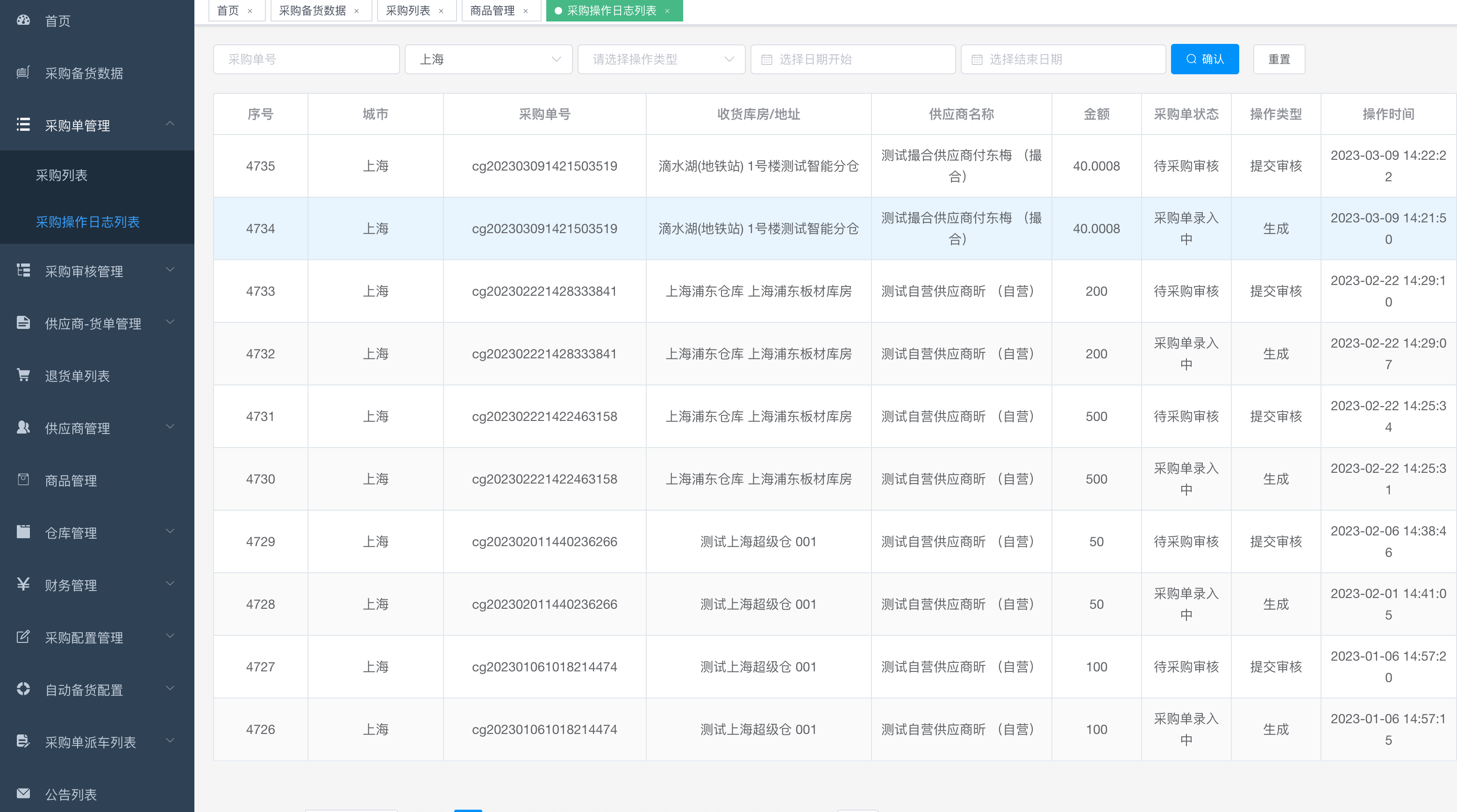Click the 财务管理 yen icon
The width and height of the screenshot is (1457, 812).
23,584
